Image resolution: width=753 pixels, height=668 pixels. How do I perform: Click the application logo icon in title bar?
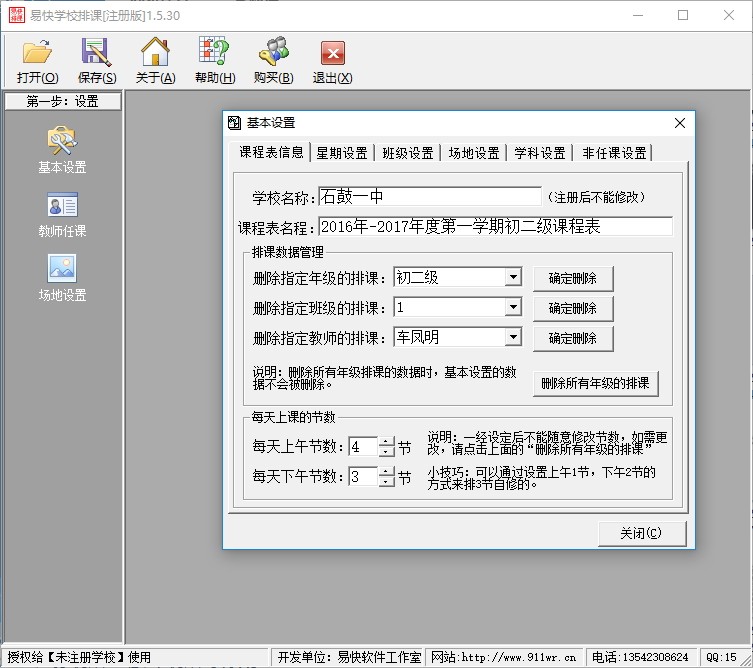[x=16, y=15]
